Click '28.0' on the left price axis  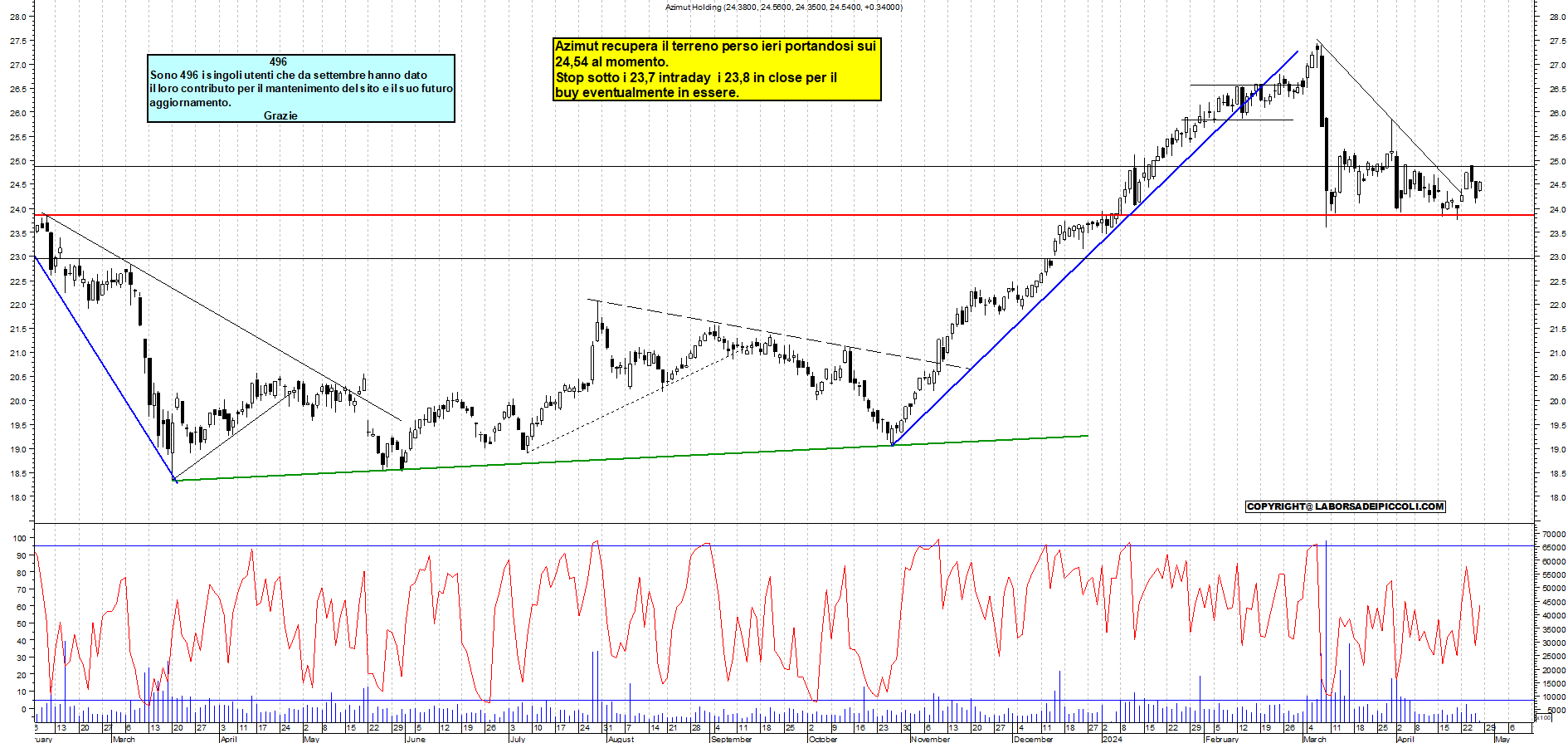[18, 17]
